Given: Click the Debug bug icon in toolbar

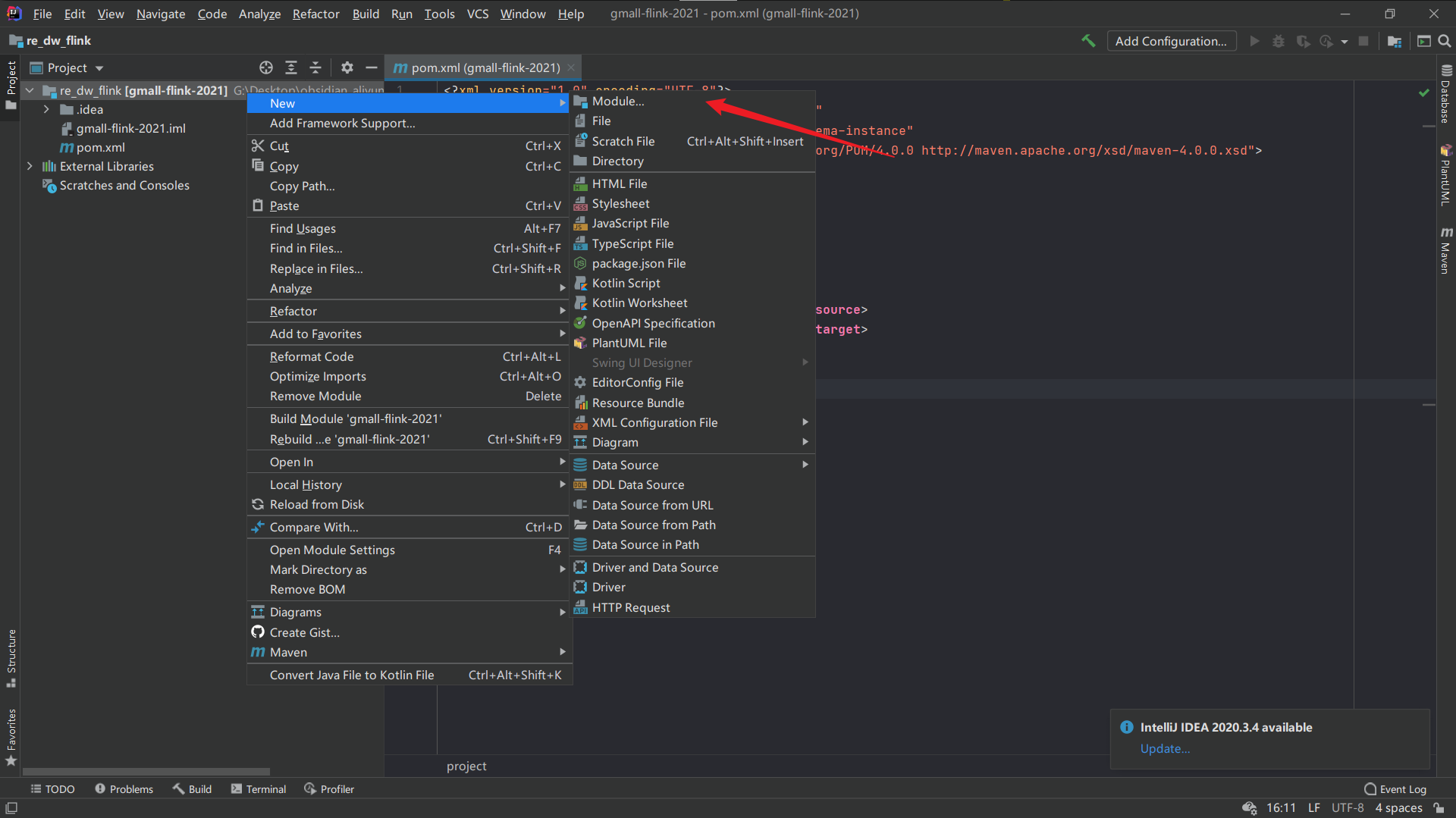Looking at the screenshot, I should coord(1279,41).
